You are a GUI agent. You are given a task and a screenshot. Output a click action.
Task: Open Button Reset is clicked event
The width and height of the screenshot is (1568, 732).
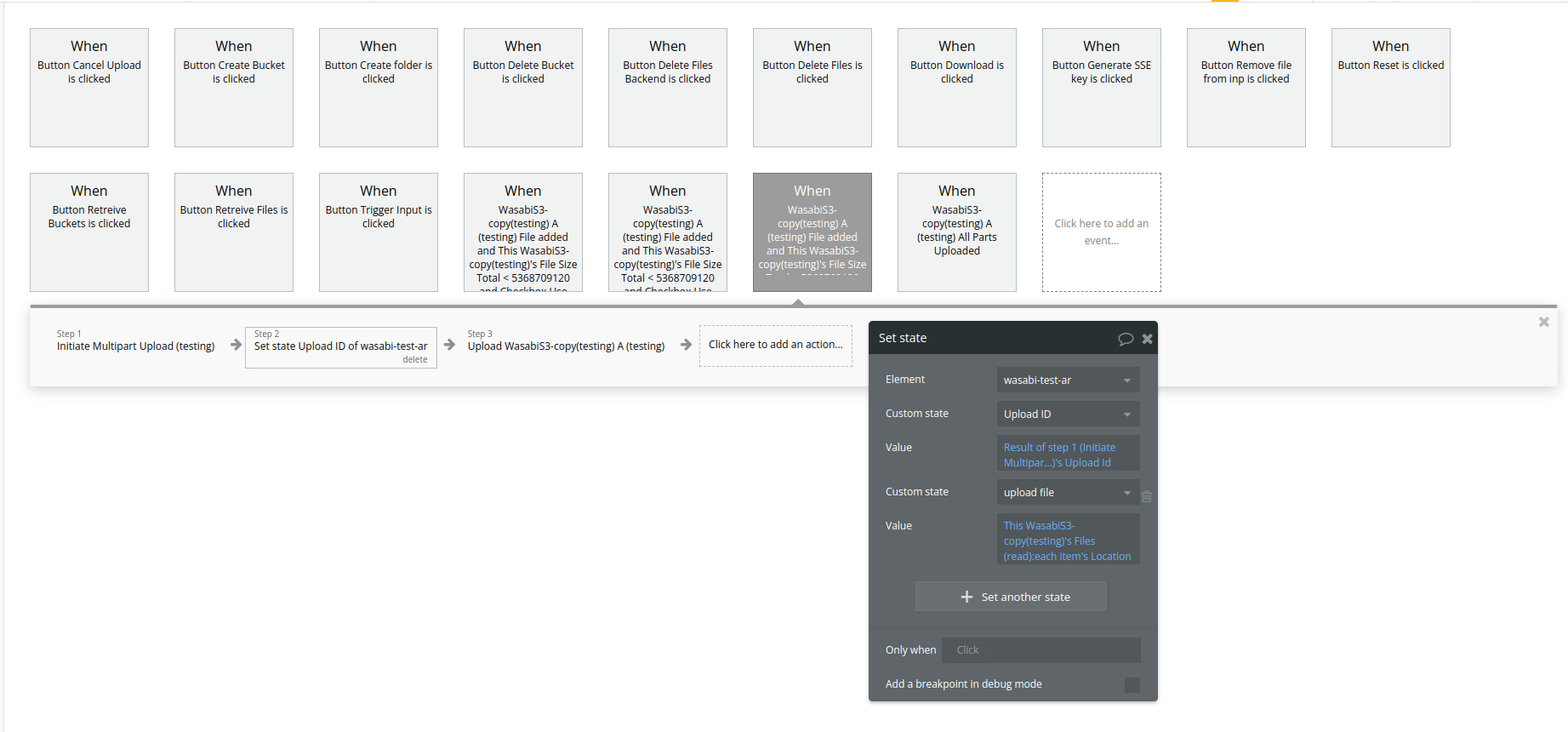point(1391,88)
